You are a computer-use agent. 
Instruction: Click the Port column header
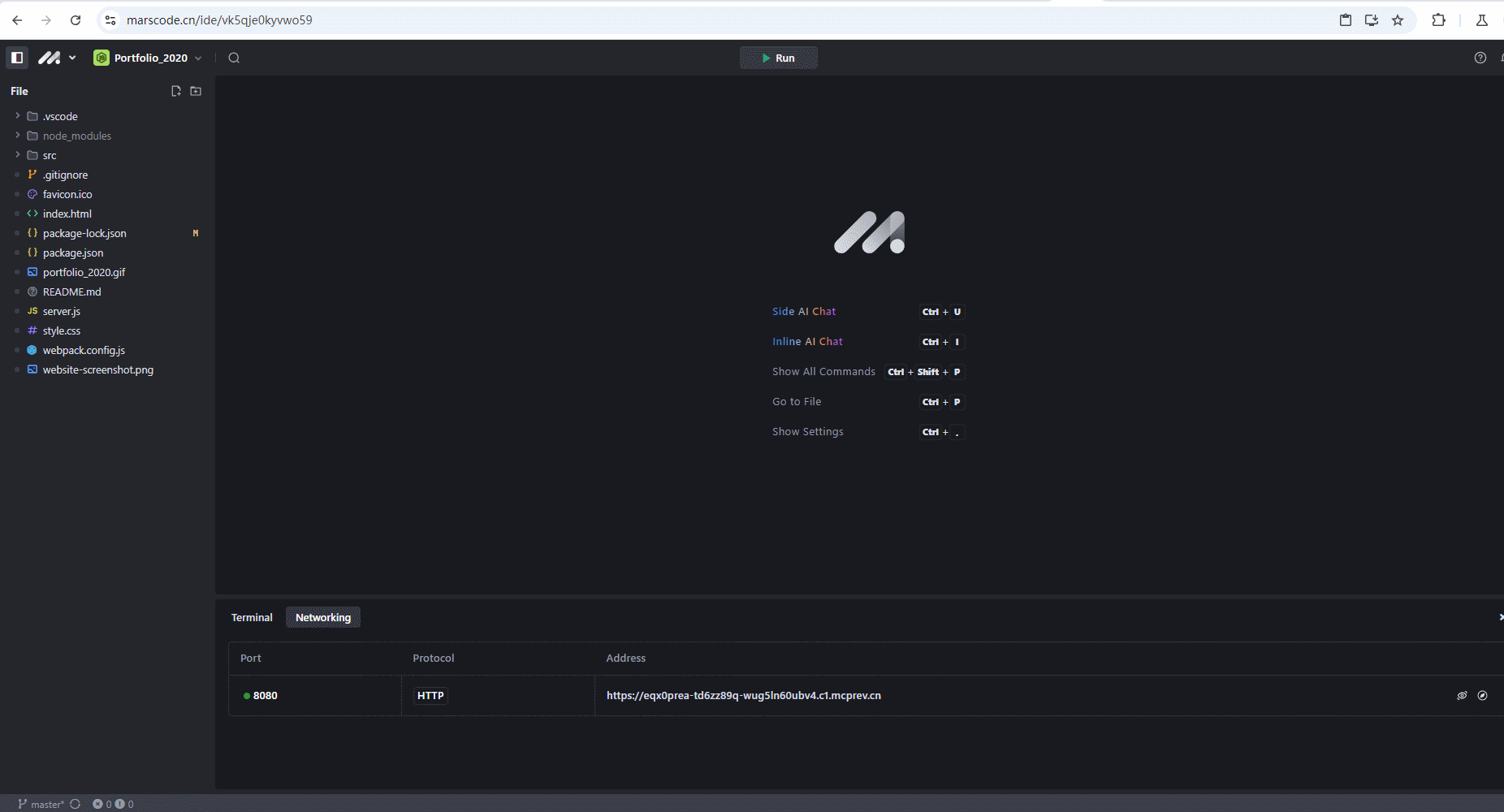[x=251, y=659]
